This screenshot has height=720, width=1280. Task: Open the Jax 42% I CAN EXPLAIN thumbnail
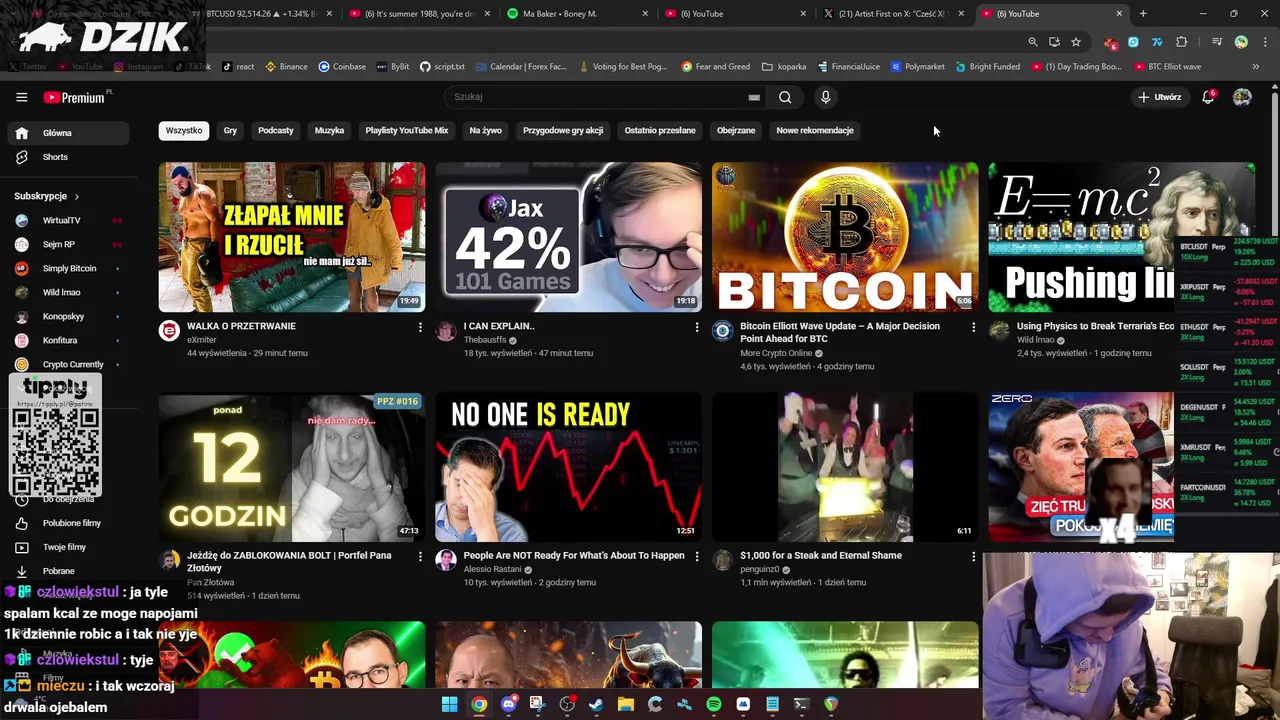pos(568,237)
